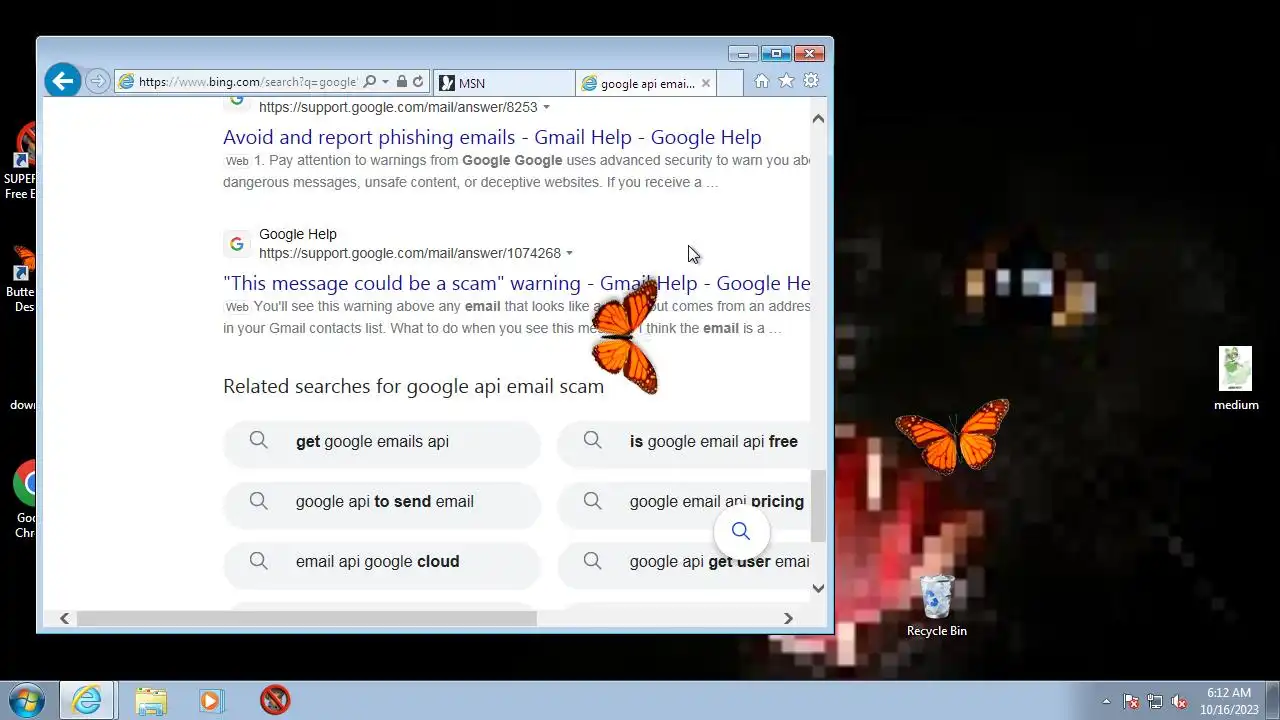
Task: Click the horizontal scrollbar left arrow
Action: 64,619
